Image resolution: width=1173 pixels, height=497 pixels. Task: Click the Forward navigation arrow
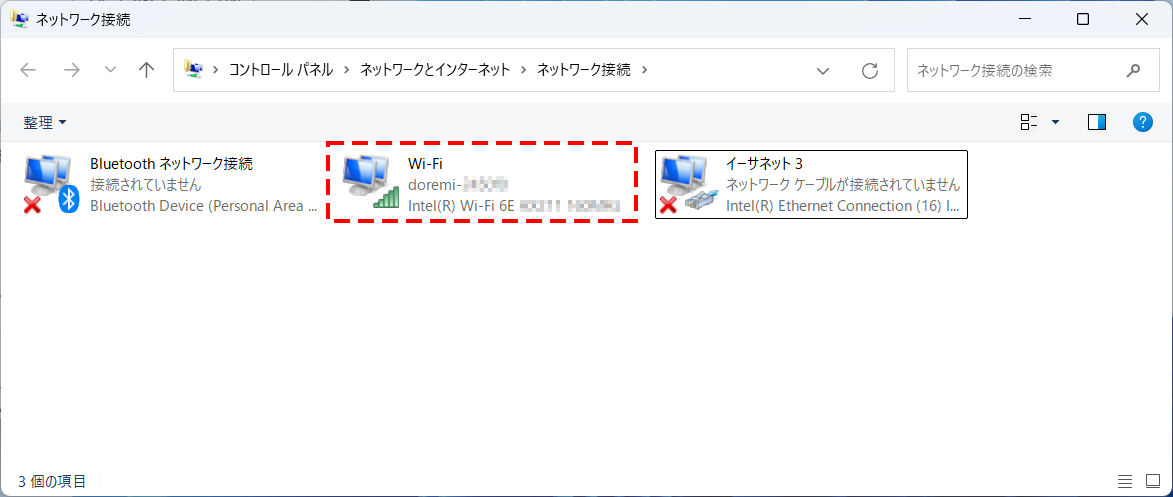tap(71, 70)
